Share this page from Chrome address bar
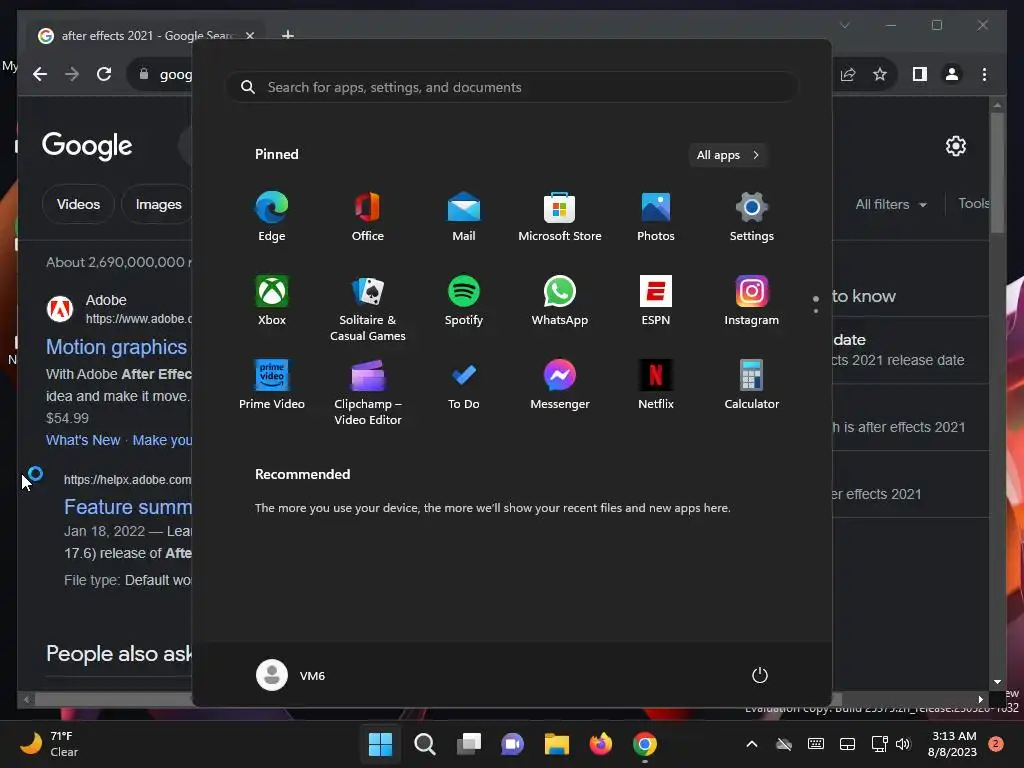1024x768 pixels. click(848, 74)
